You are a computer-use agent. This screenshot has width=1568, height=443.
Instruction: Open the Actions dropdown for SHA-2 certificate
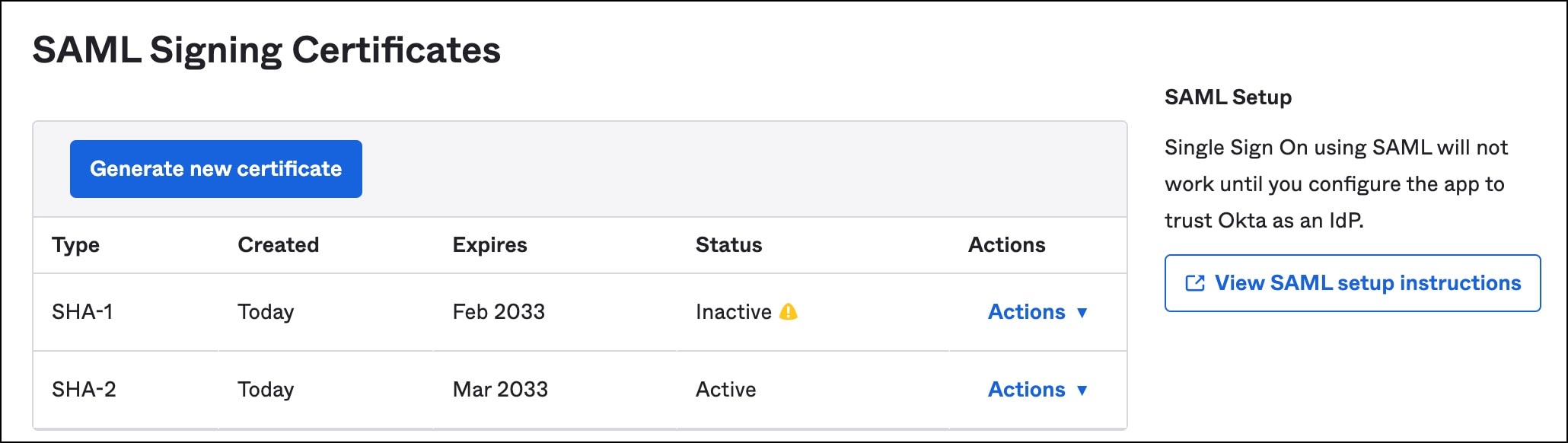1037,389
